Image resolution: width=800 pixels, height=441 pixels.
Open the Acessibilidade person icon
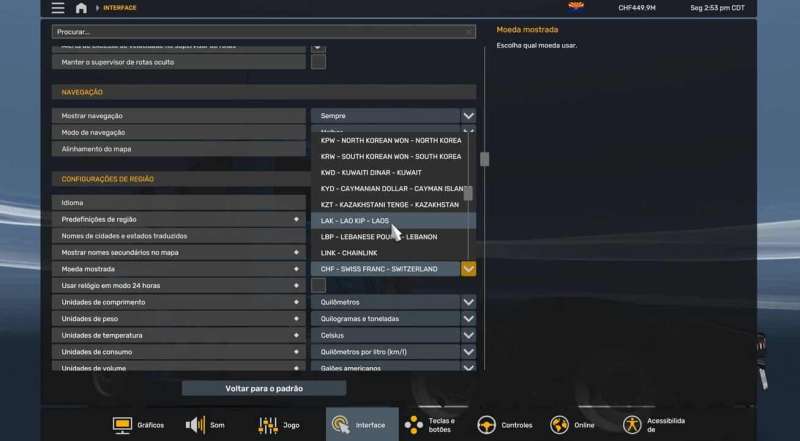pyautogui.click(x=632, y=425)
